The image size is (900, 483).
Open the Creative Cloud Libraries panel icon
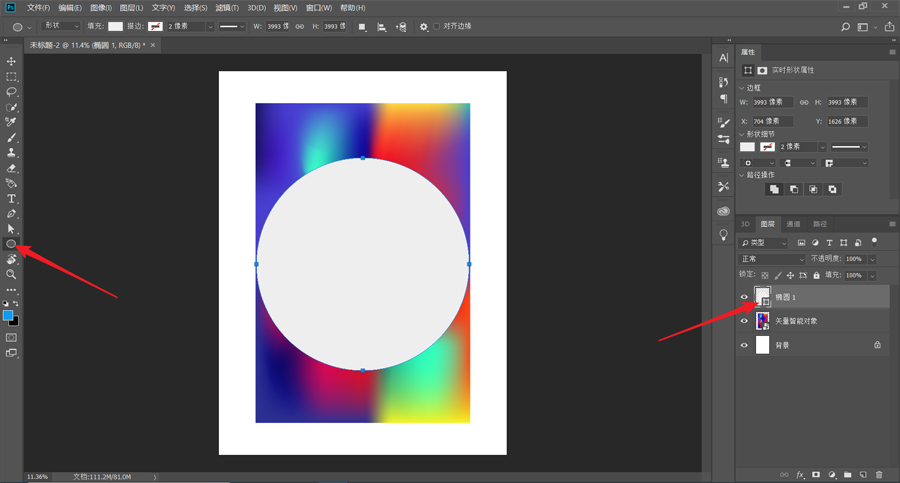(723, 211)
